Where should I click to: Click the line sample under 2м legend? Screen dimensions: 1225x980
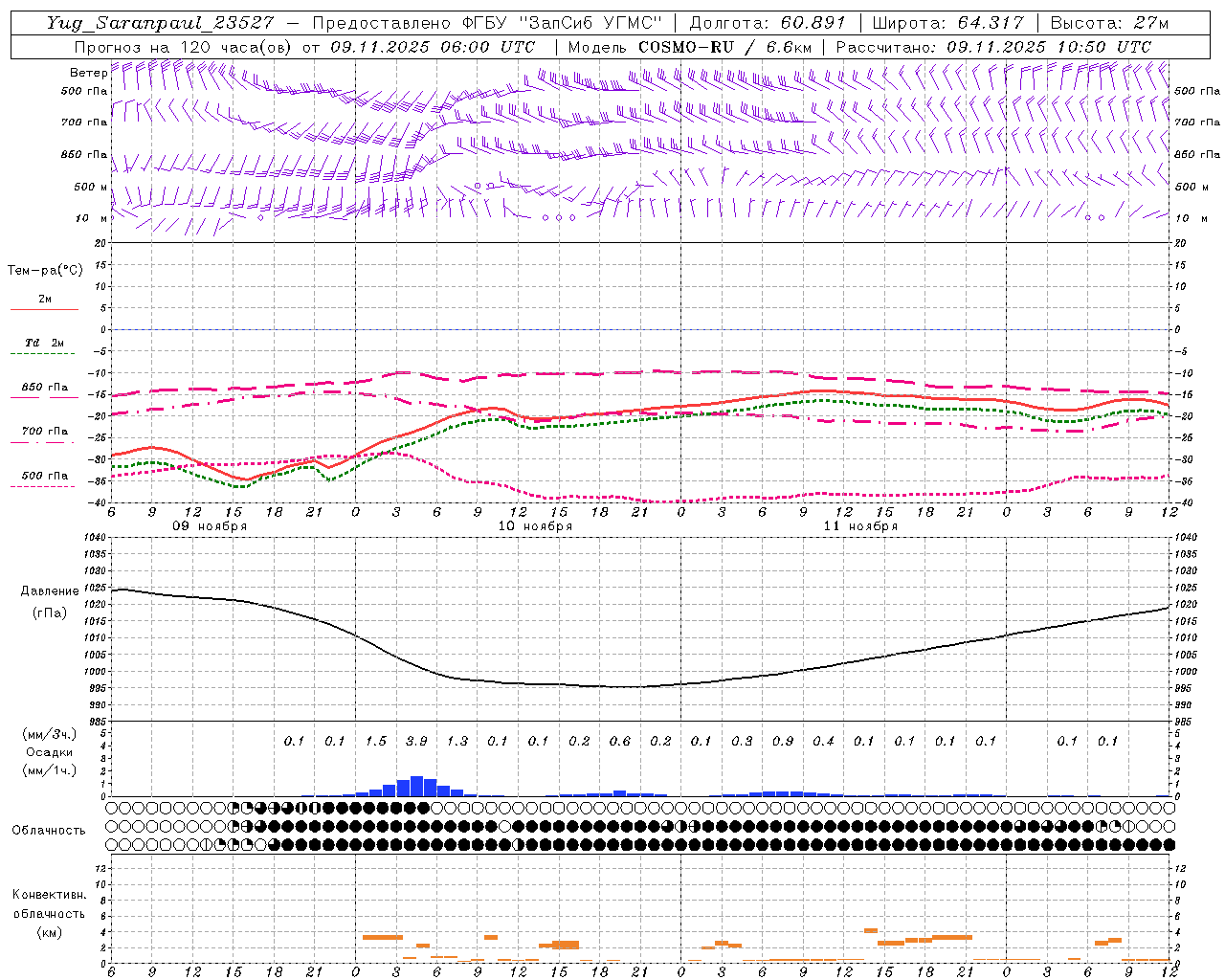coord(44,309)
